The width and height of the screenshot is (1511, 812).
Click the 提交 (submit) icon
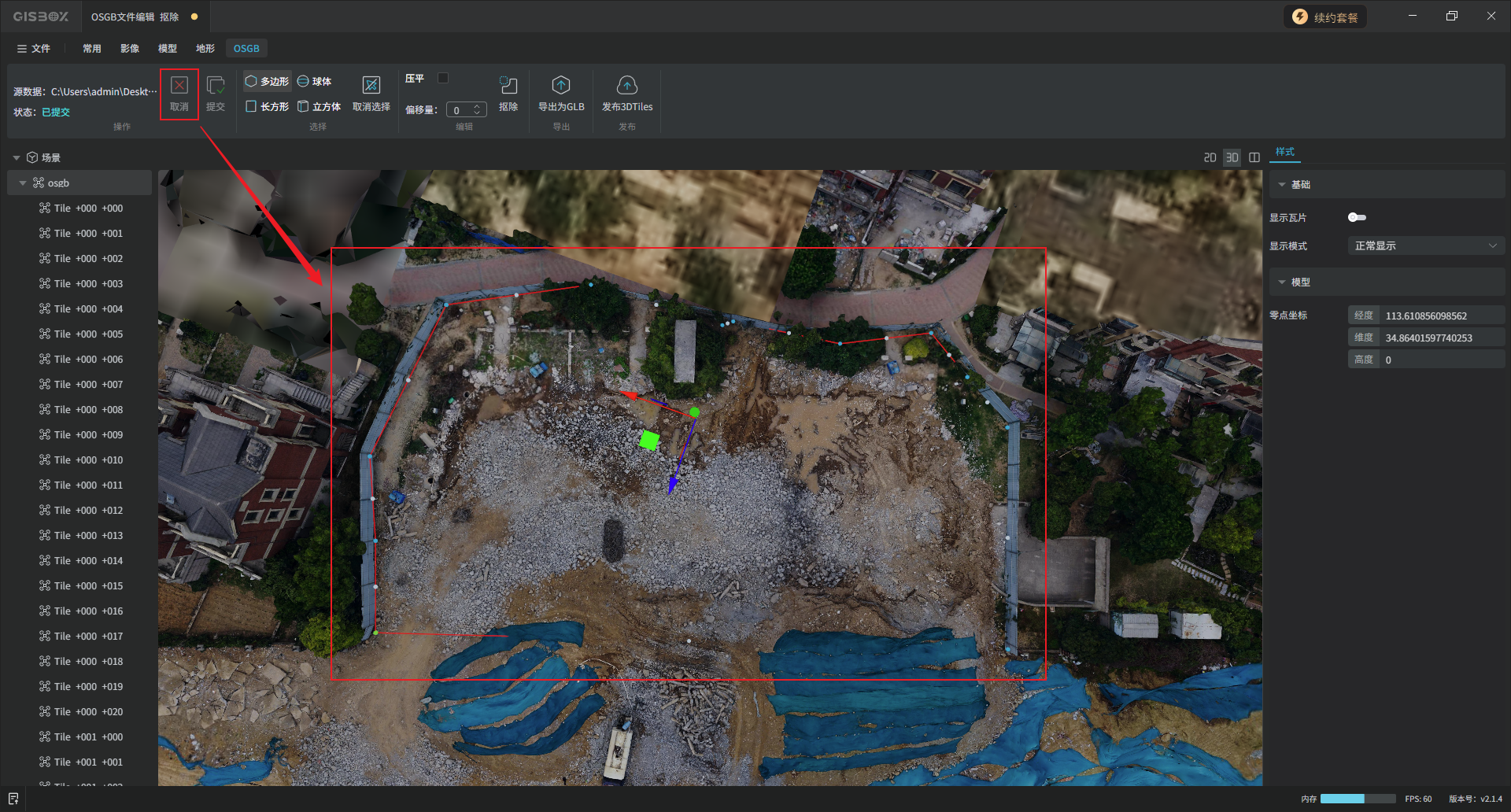point(216,86)
